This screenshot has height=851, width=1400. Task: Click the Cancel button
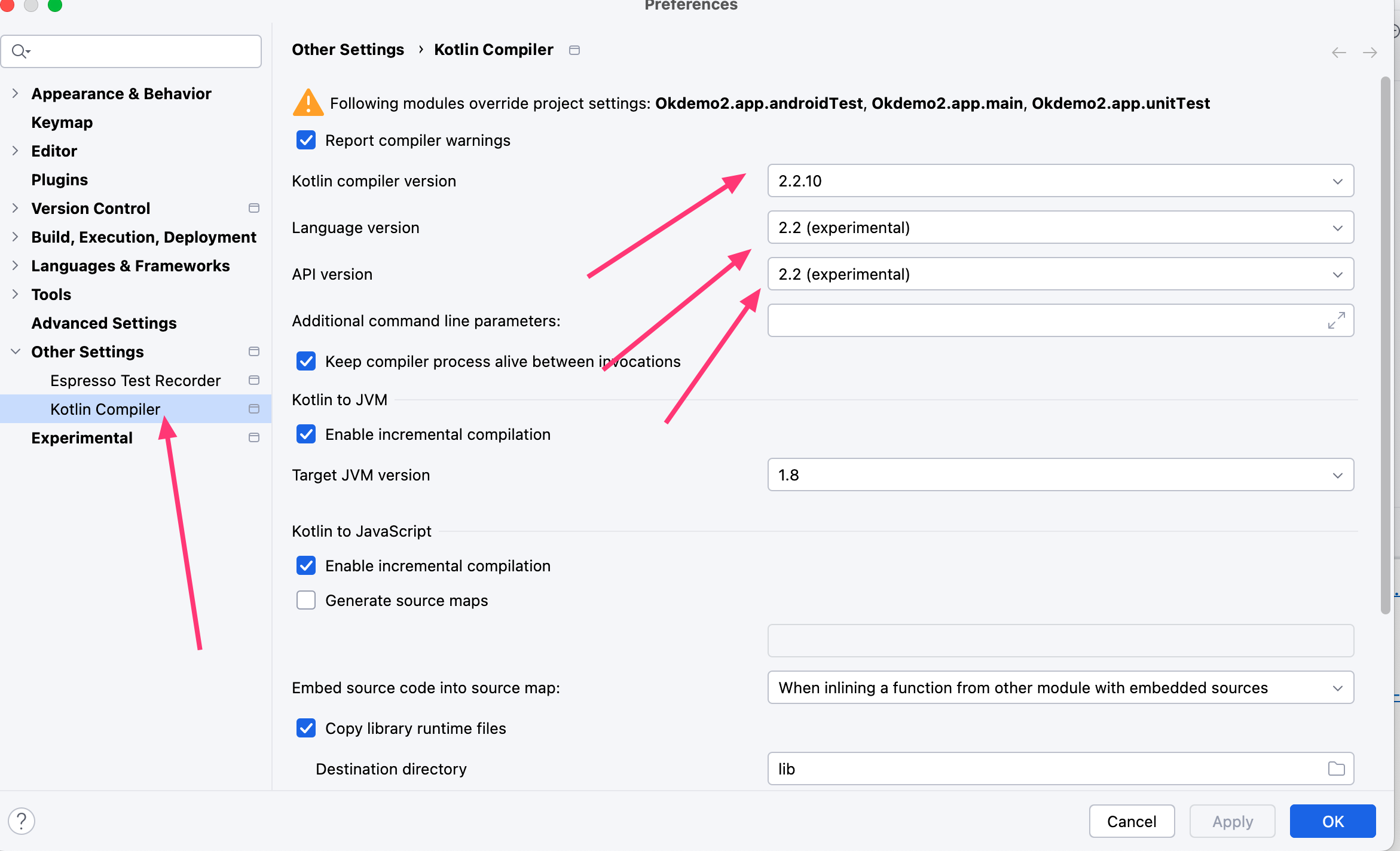click(1131, 821)
